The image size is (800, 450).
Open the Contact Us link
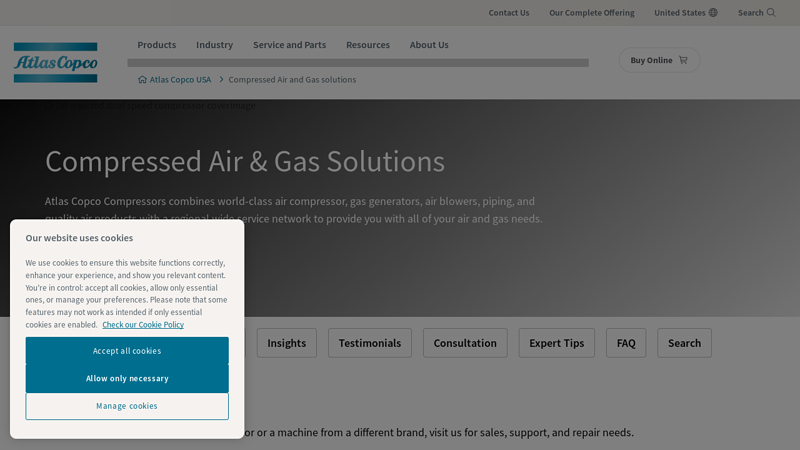pyautogui.click(x=509, y=13)
